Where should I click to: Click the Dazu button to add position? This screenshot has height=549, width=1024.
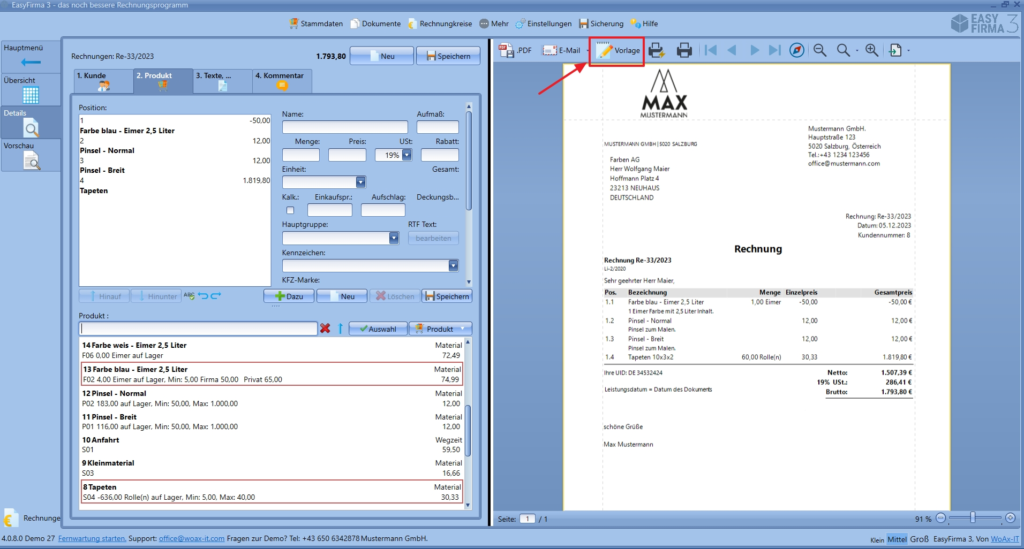click(289, 296)
